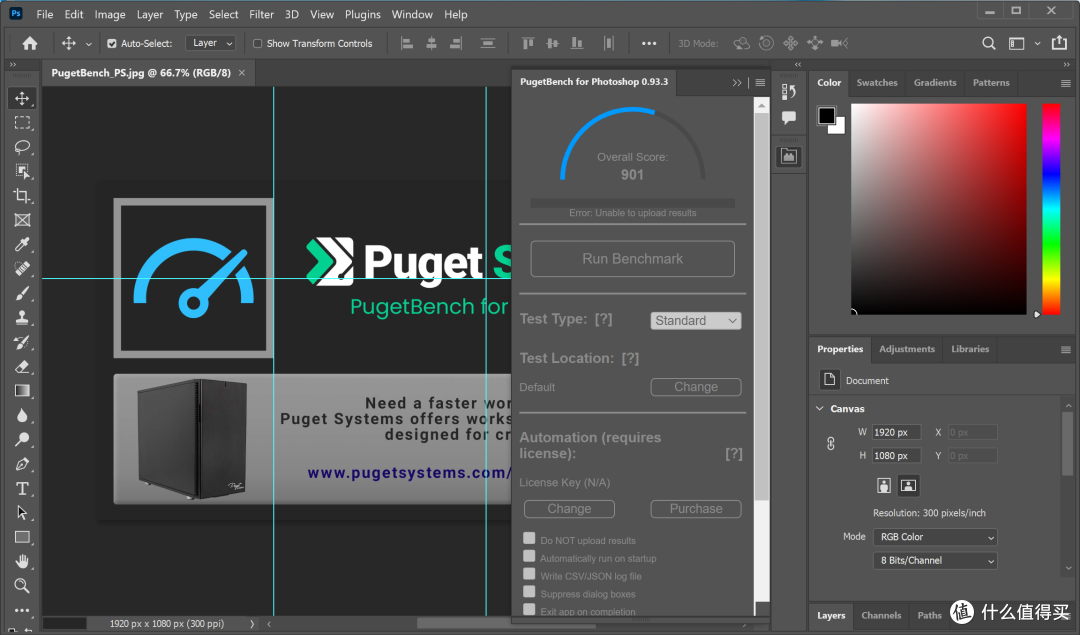
Task: Enable Show Transform Controls checkbox
Action: point(258,43)
